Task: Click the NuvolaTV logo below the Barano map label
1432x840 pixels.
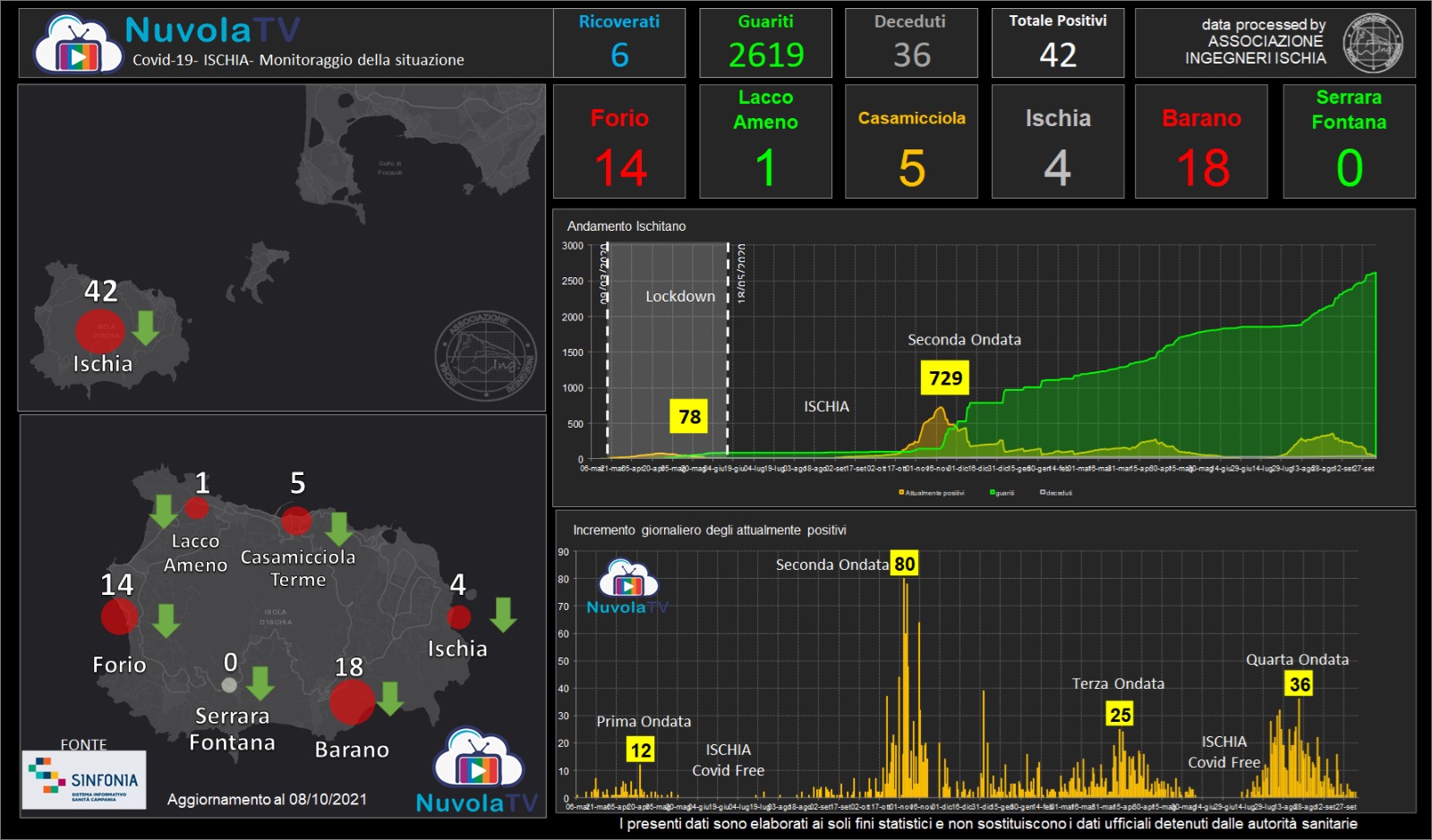Action: pos(478,771)
